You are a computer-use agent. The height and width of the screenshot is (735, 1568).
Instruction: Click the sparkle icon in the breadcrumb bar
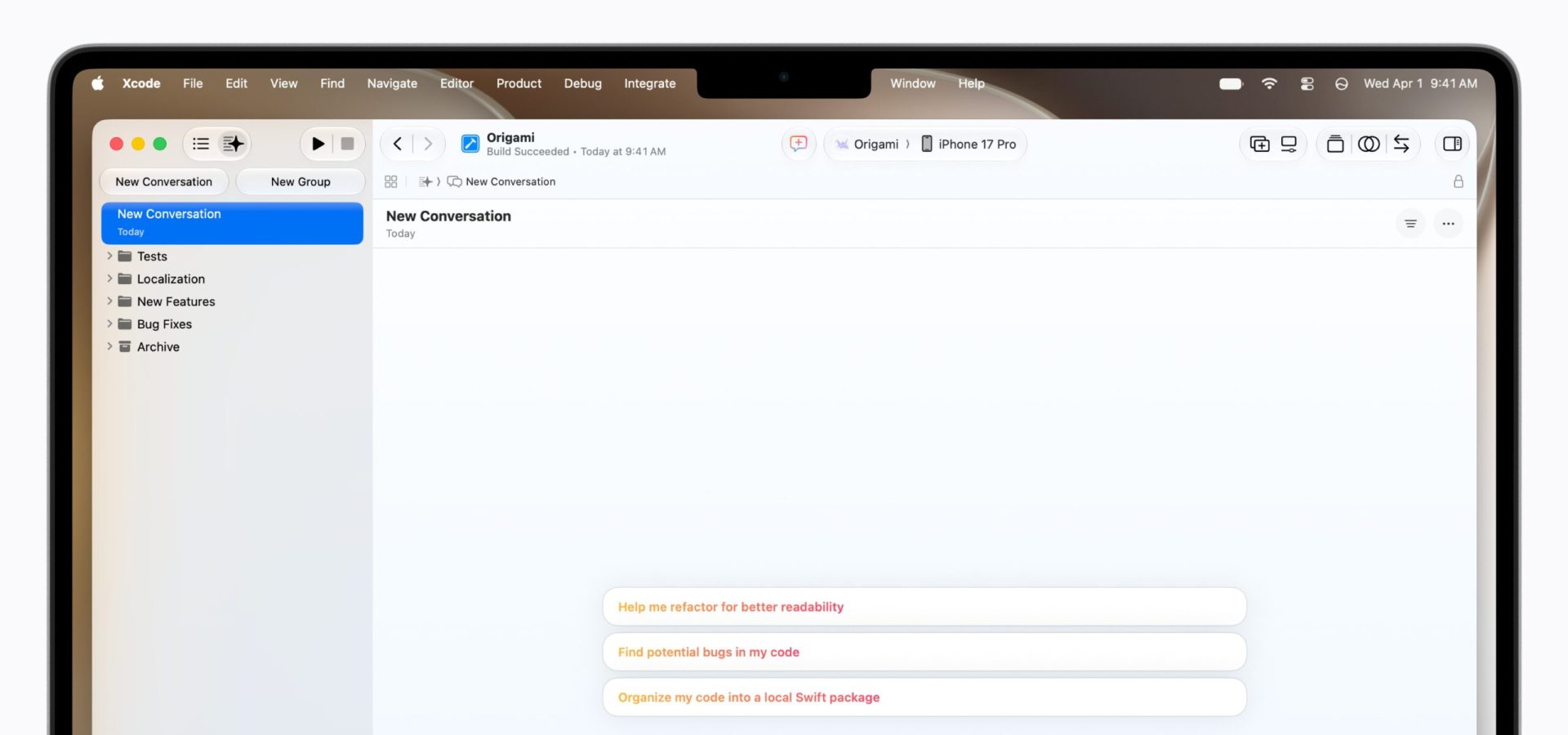coord(425,181)
